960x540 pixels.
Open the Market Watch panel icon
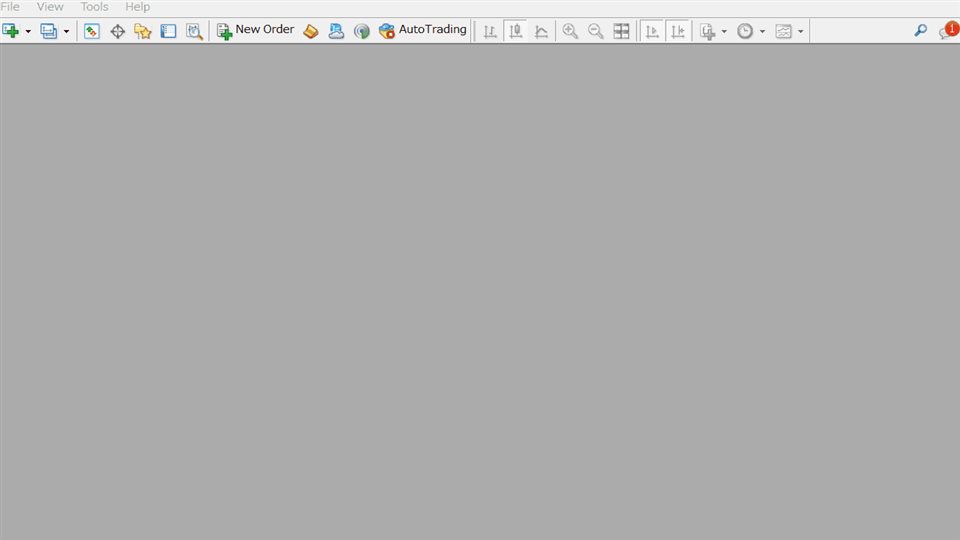92,31
